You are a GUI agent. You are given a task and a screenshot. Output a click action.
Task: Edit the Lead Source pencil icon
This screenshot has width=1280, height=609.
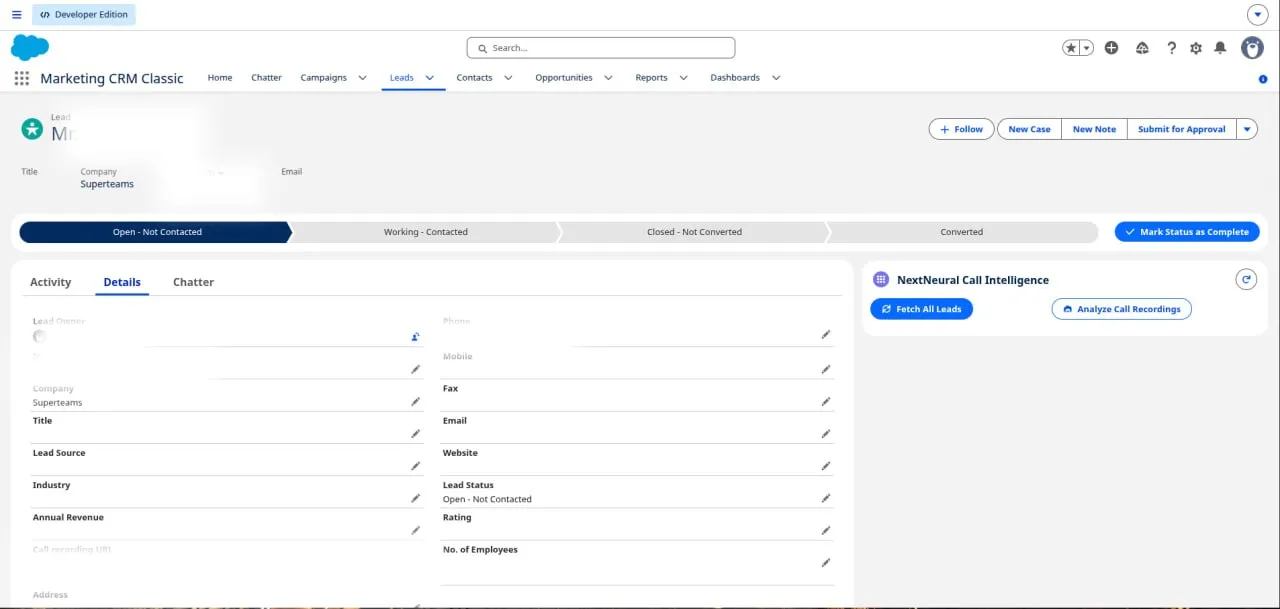click(415, 465)
